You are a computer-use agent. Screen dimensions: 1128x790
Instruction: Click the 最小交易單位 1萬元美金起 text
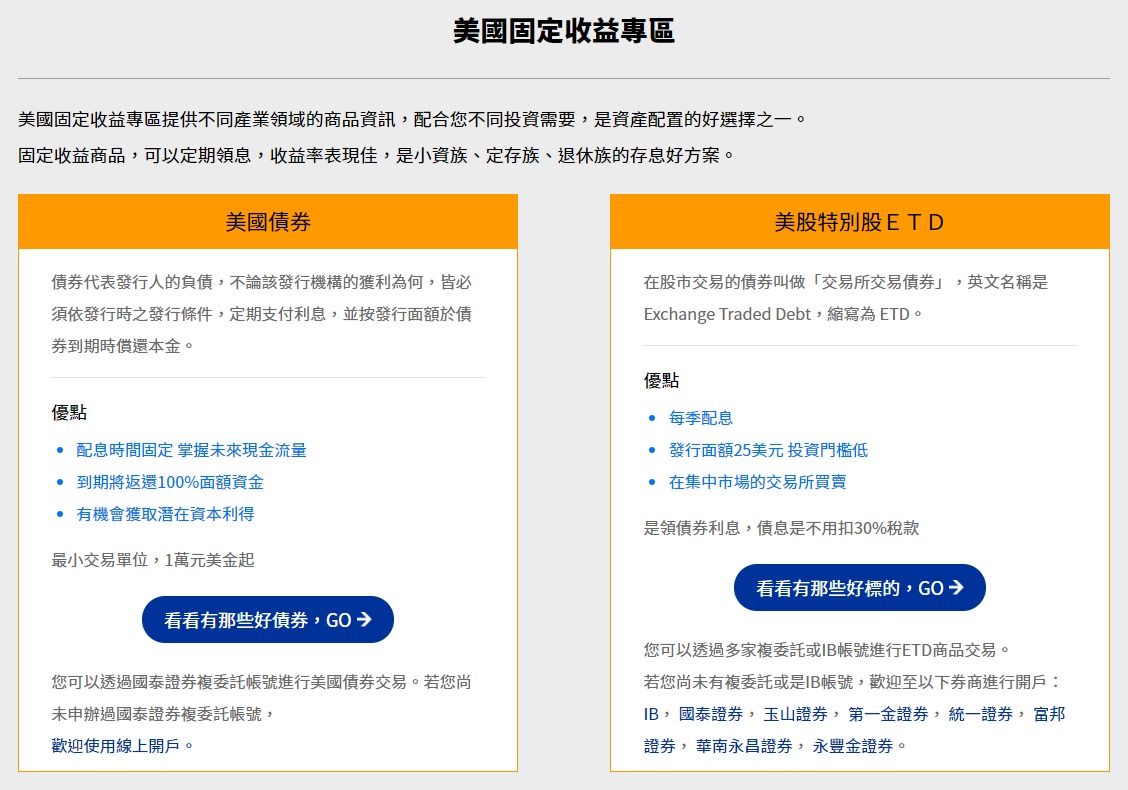click(153, 560)
